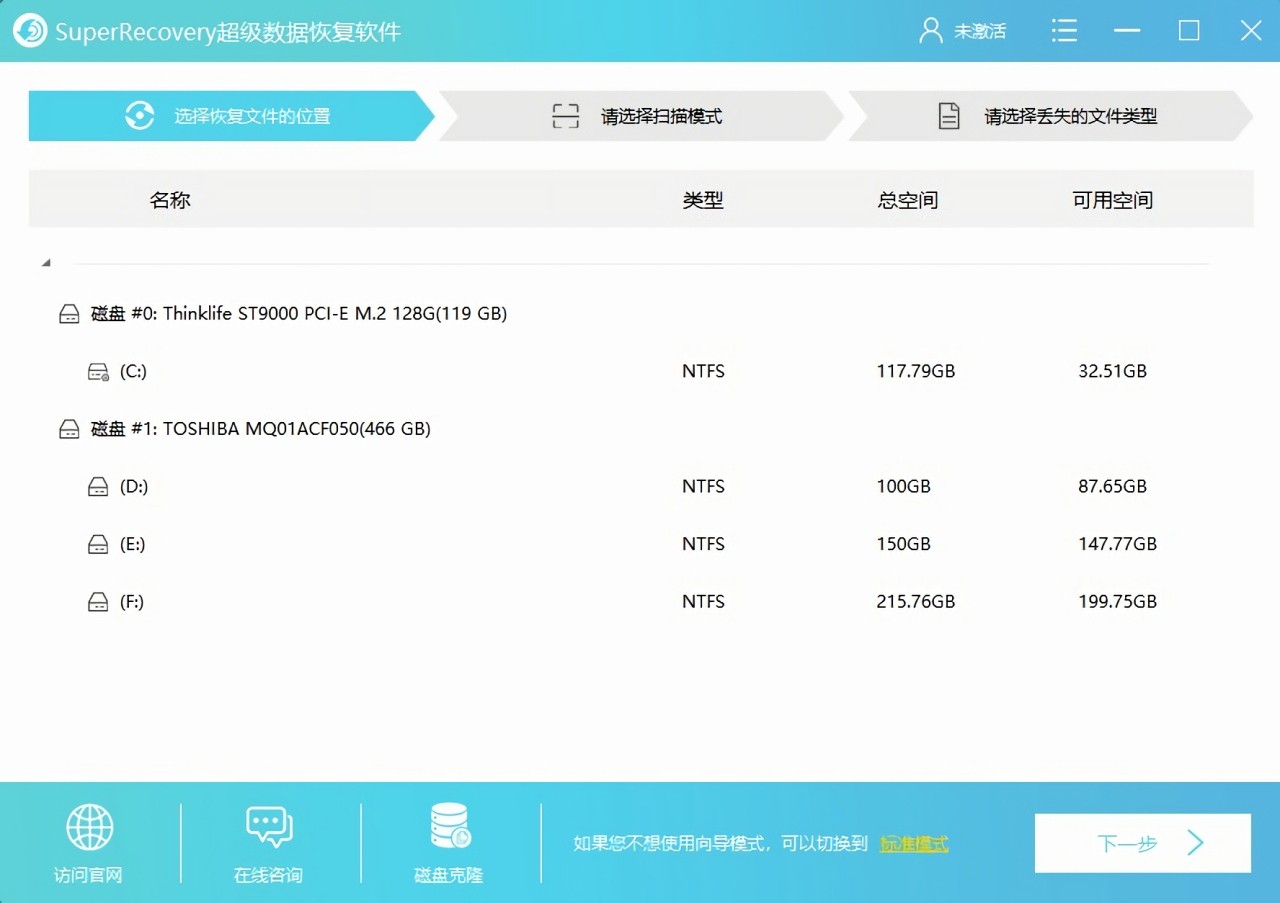The height and width of the screenshot is (903, 1280).
Task: Click the 在线咨询 chat icon
Action: pyautogui.click(x=268, y=828)
